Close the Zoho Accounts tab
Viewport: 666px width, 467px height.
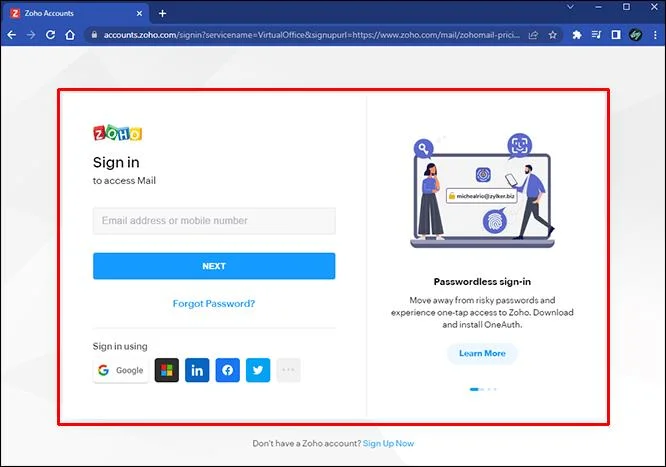tap(139, 14)
